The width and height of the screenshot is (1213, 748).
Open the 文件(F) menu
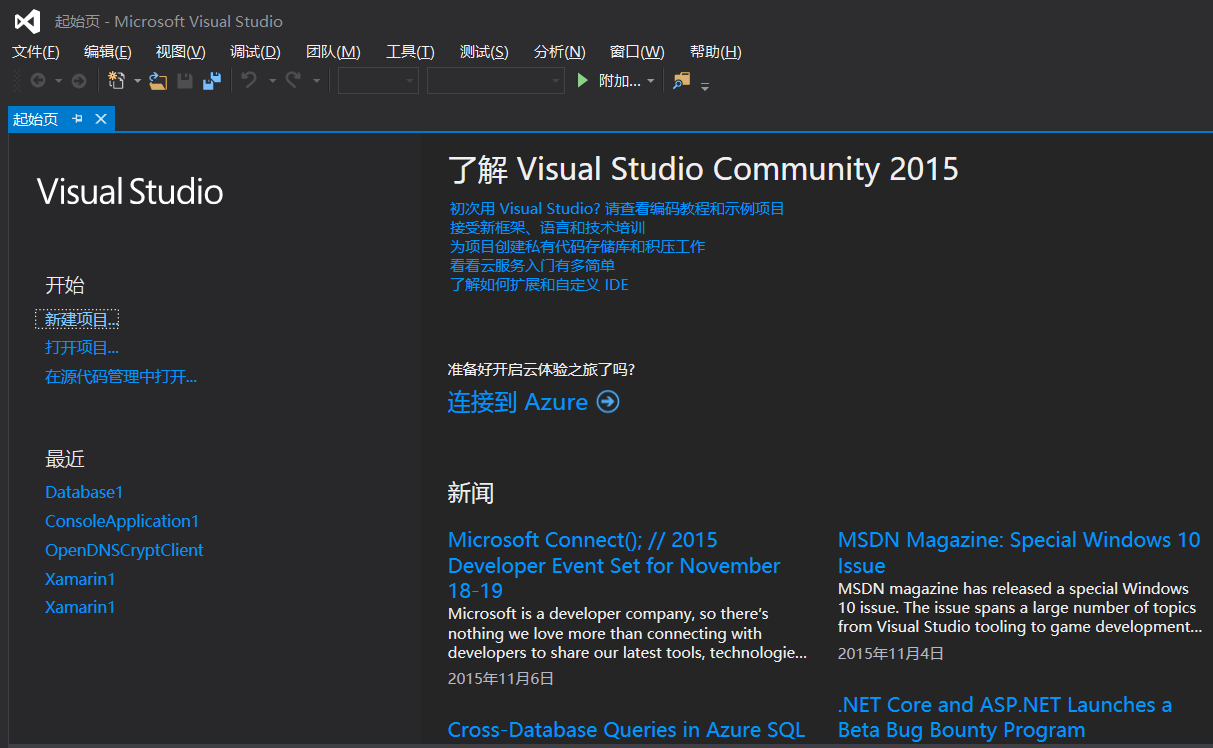36,52
